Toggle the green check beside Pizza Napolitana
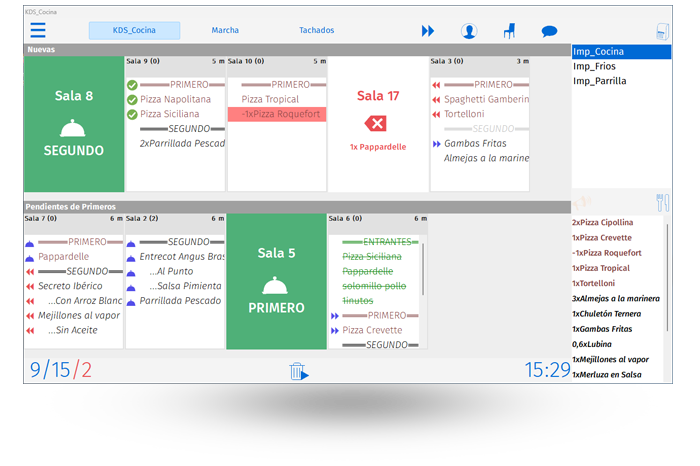Viewport: 700px width, 466px height. click(132, 100)
